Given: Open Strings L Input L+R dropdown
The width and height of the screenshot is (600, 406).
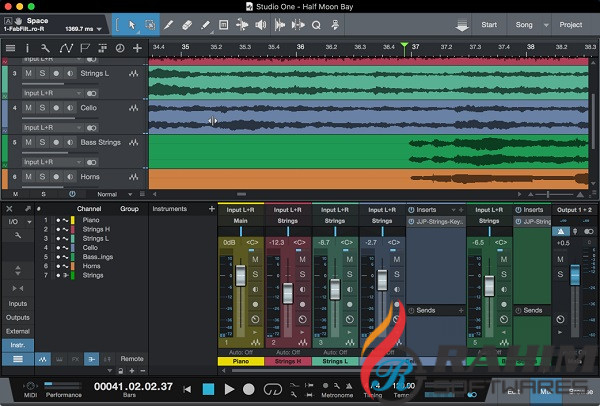Looking at the screenshot, I should 52,93.
